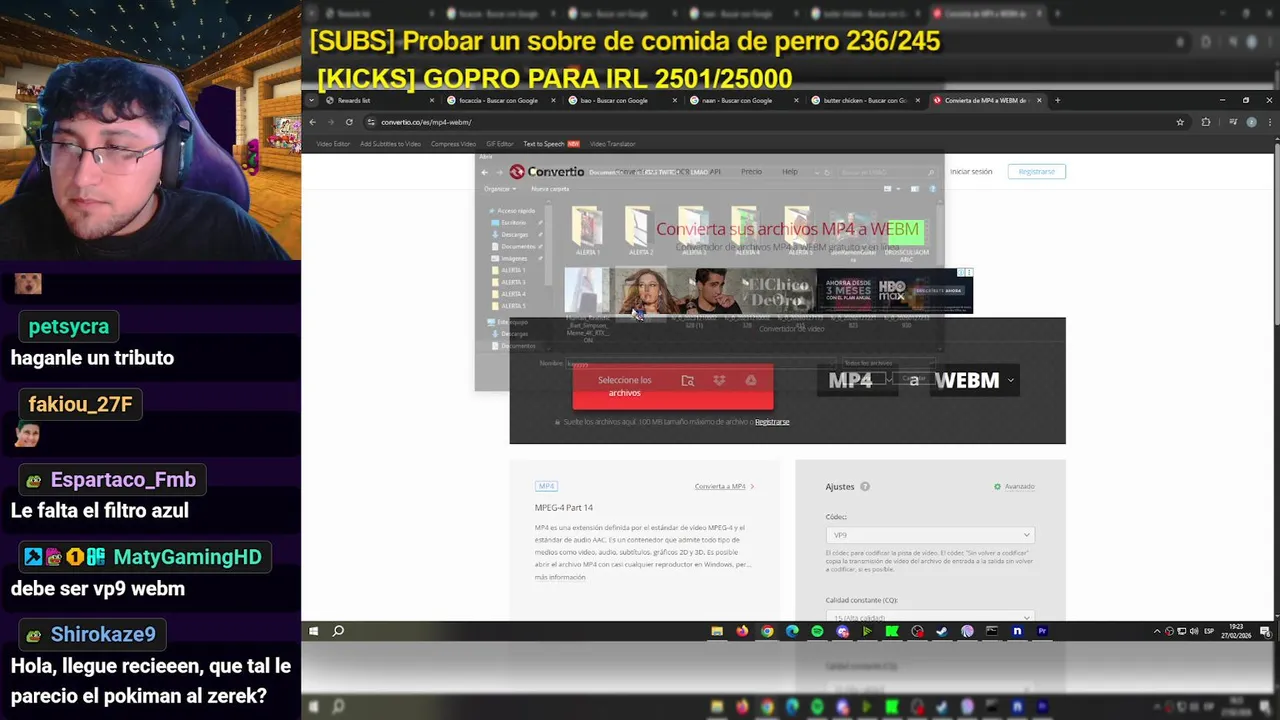The image size is (1280, 720).
Task: Open the MP4 source format dropdown
Action: point(857,380)
